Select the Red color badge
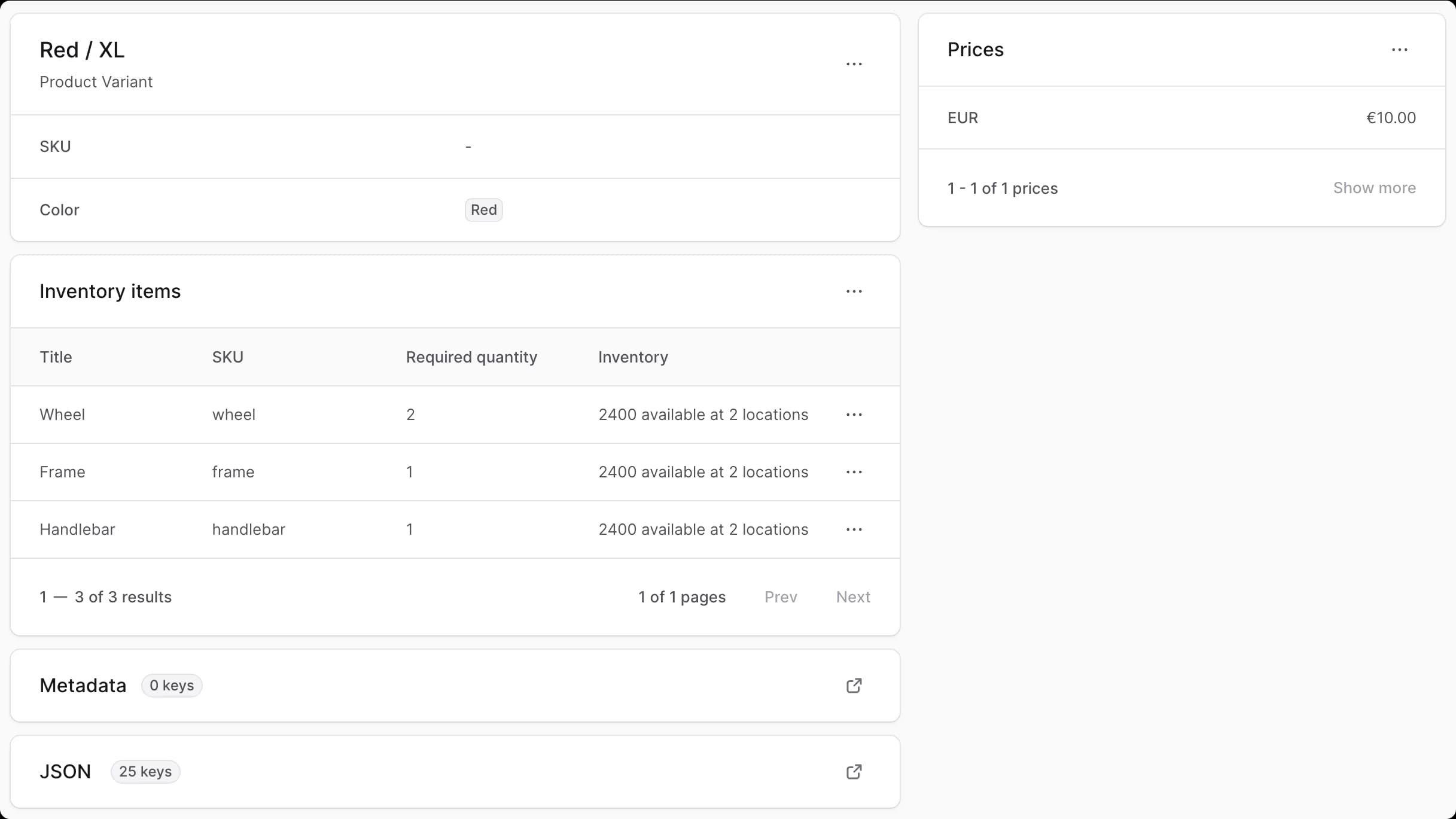 483,209
